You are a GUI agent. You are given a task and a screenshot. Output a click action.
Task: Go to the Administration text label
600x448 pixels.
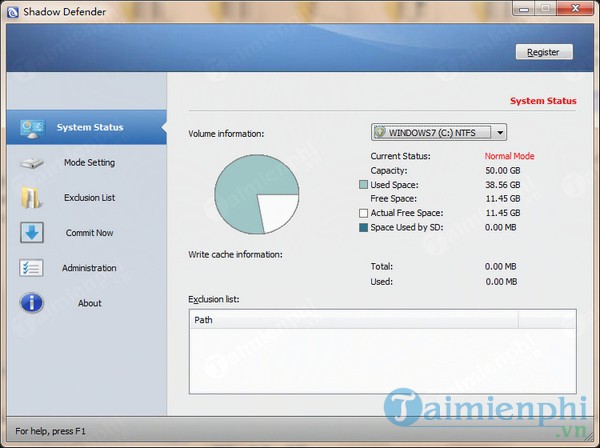click(x=89, y=268)
